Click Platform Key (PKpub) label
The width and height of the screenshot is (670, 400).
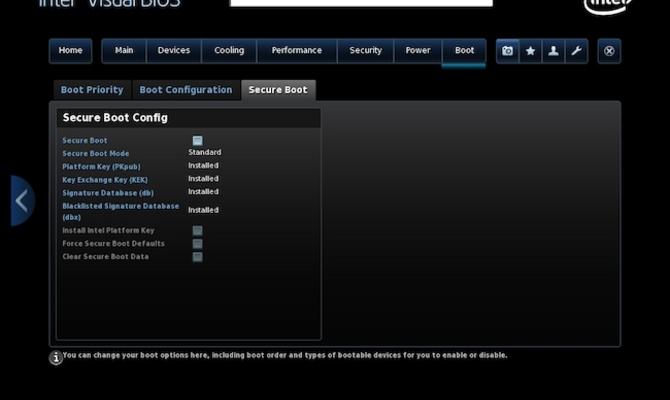point(101,167)
